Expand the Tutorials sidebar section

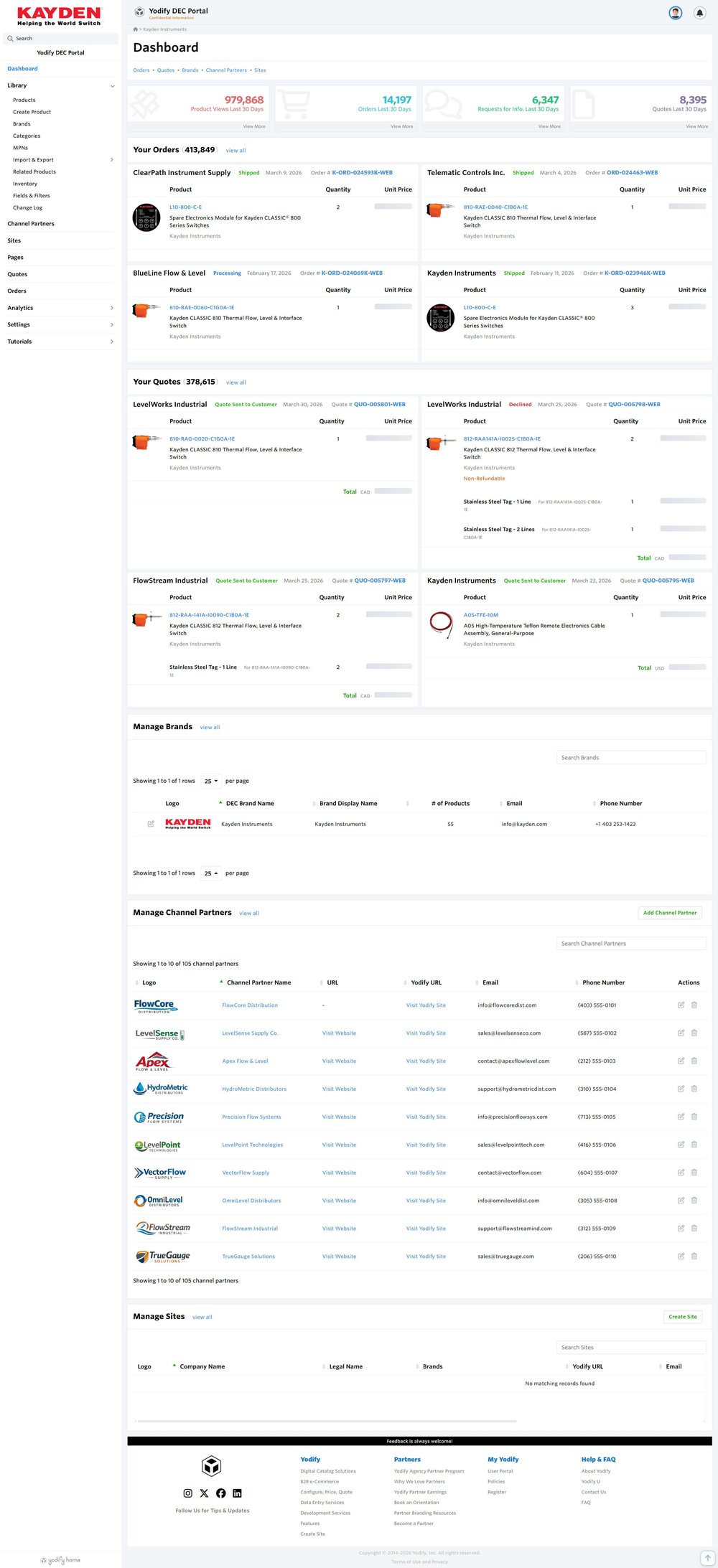point(111,342)
